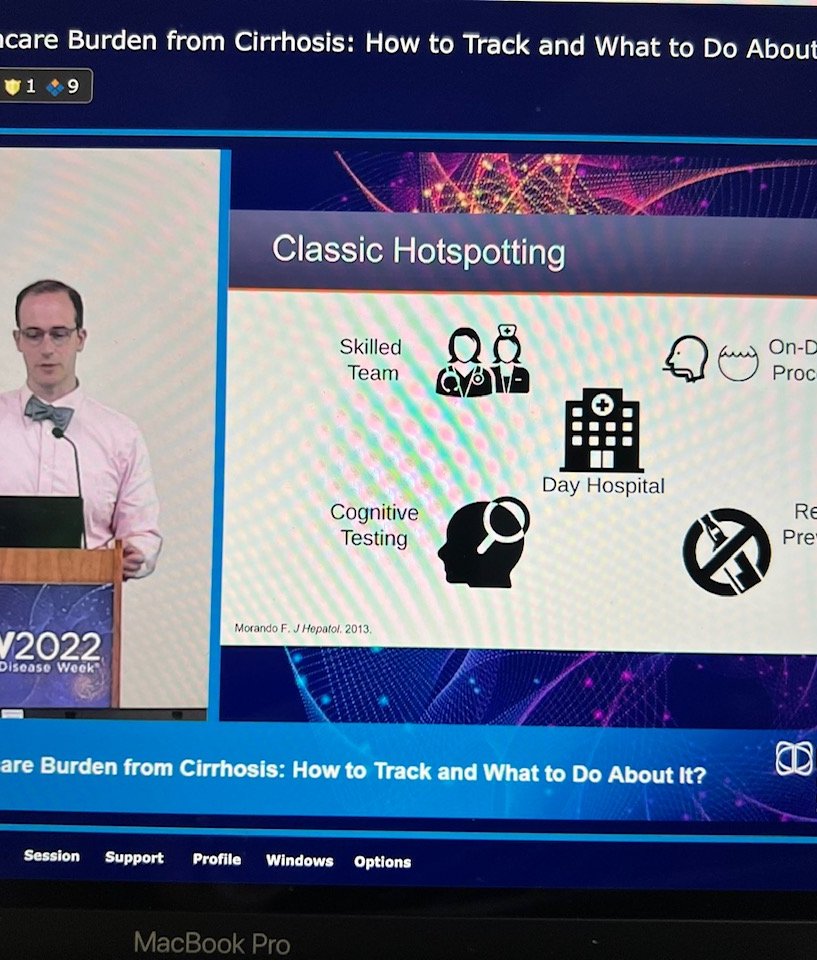This screenshot has width=817, height=961.
Task: Click the 'Cognitive Testing' label
Action: [374, 525]
